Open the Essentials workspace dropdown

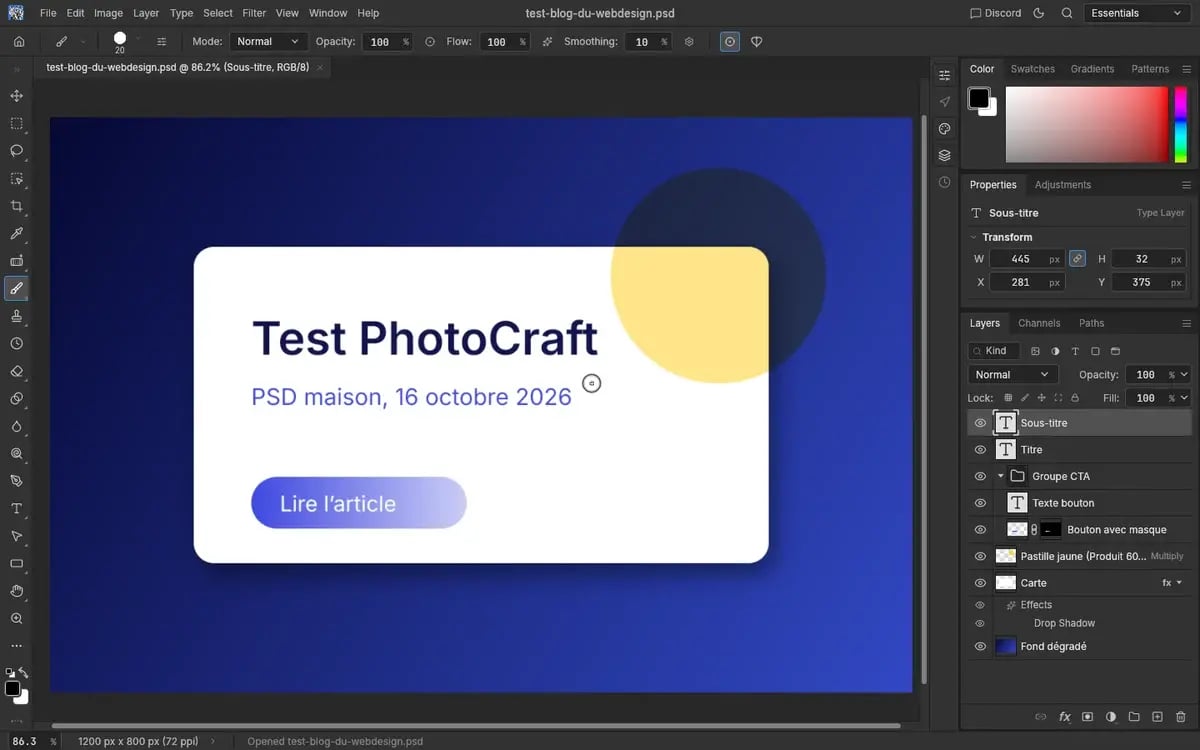[1135, 13]
